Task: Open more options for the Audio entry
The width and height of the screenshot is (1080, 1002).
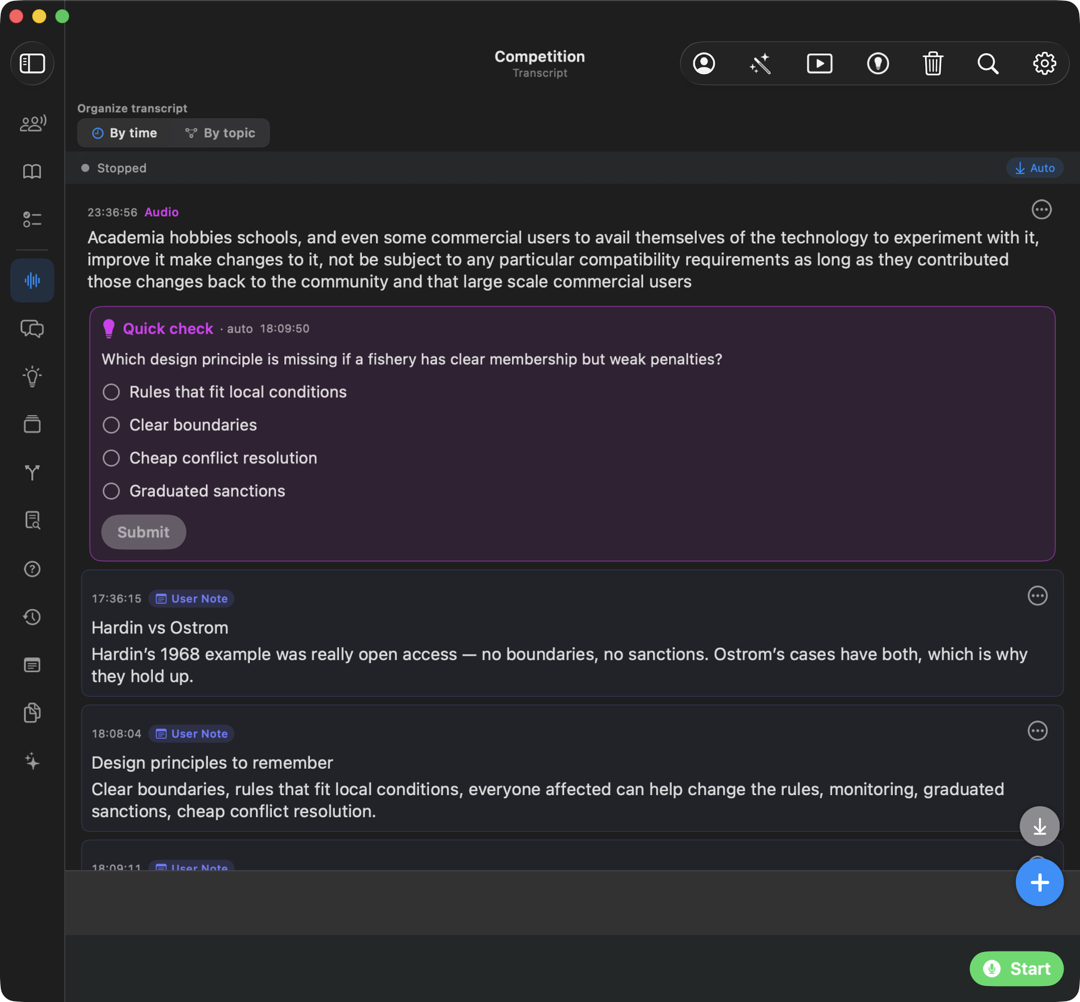Action: (1041, 209)
